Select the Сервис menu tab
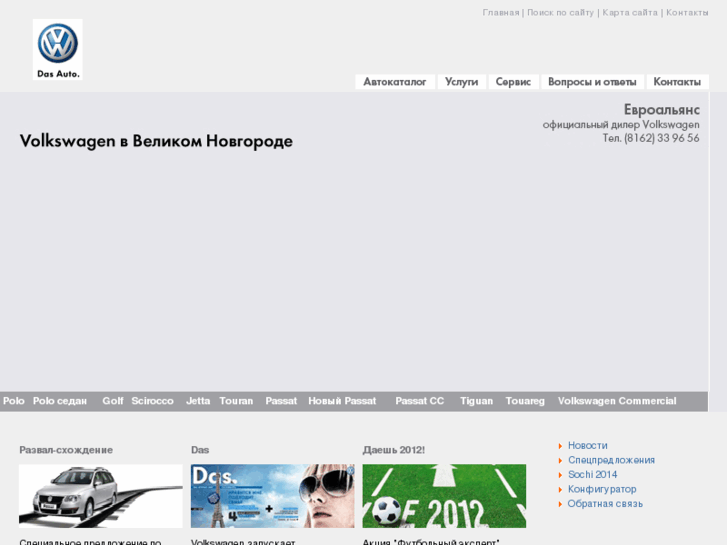 tap(513, 82)
